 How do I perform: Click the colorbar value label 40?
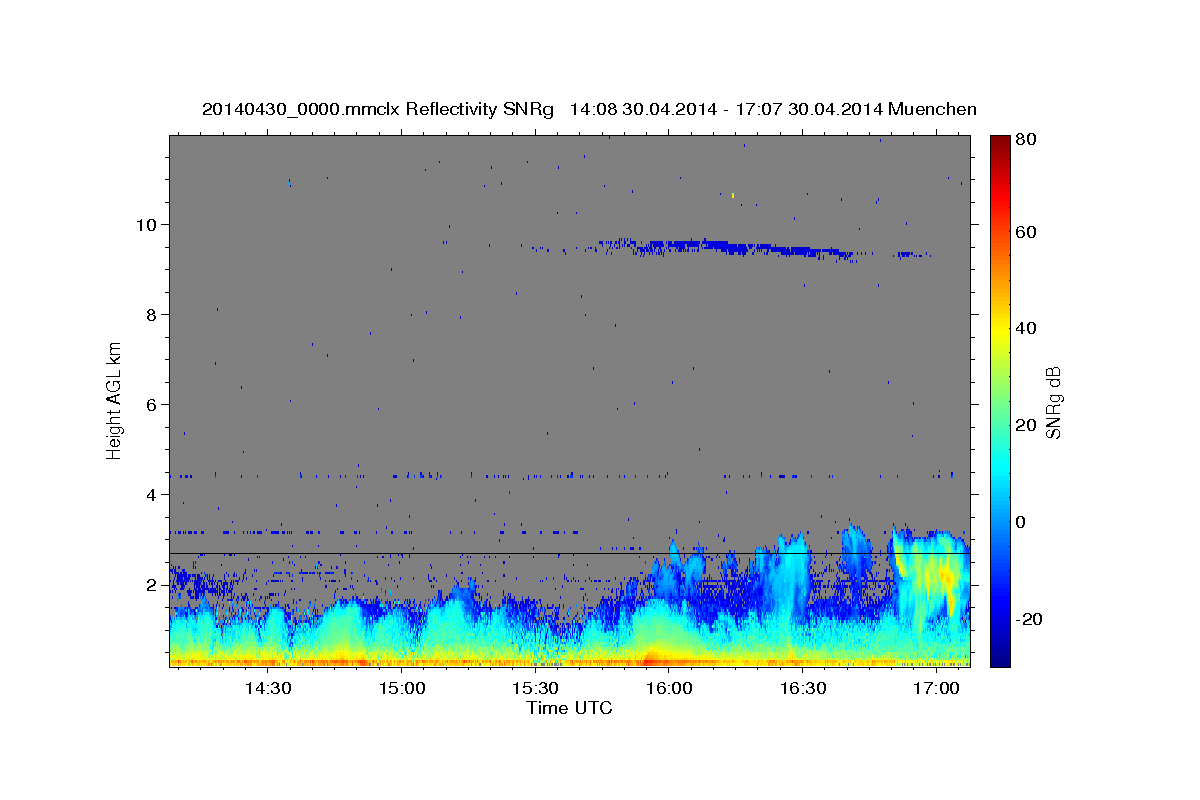point(1025,328)
